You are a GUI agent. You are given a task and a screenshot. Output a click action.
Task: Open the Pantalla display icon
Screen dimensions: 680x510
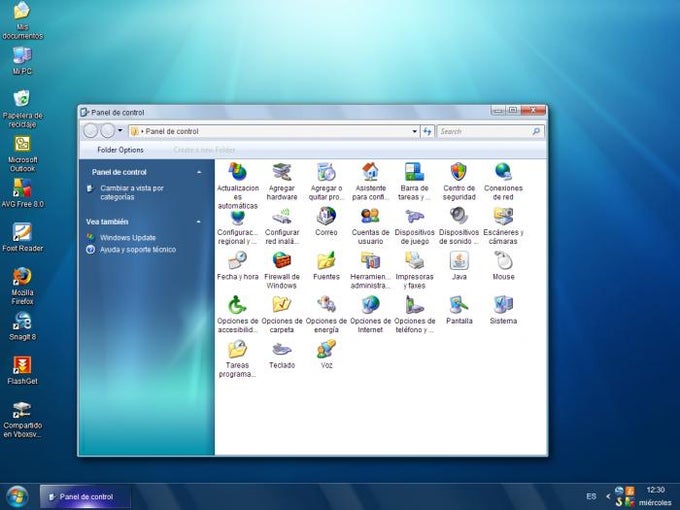(x=459, y=305)
